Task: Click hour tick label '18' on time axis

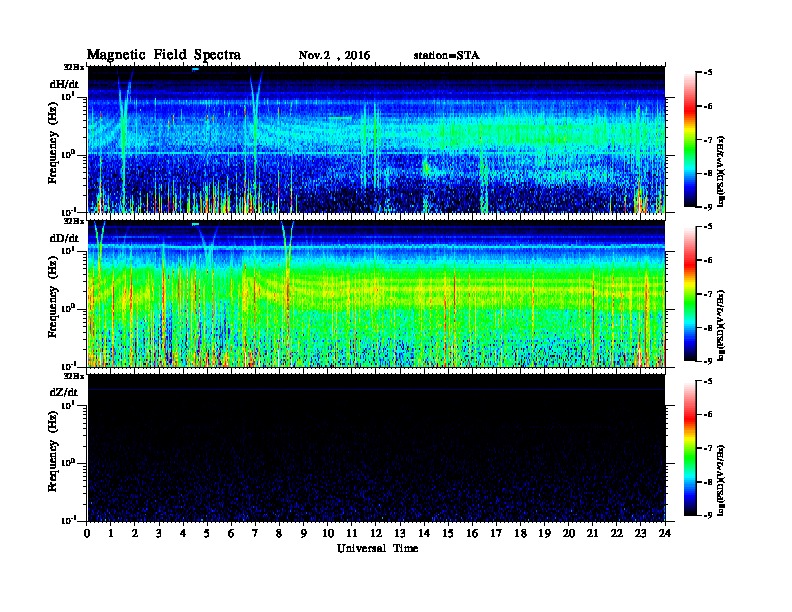Action: pos(521,534)
